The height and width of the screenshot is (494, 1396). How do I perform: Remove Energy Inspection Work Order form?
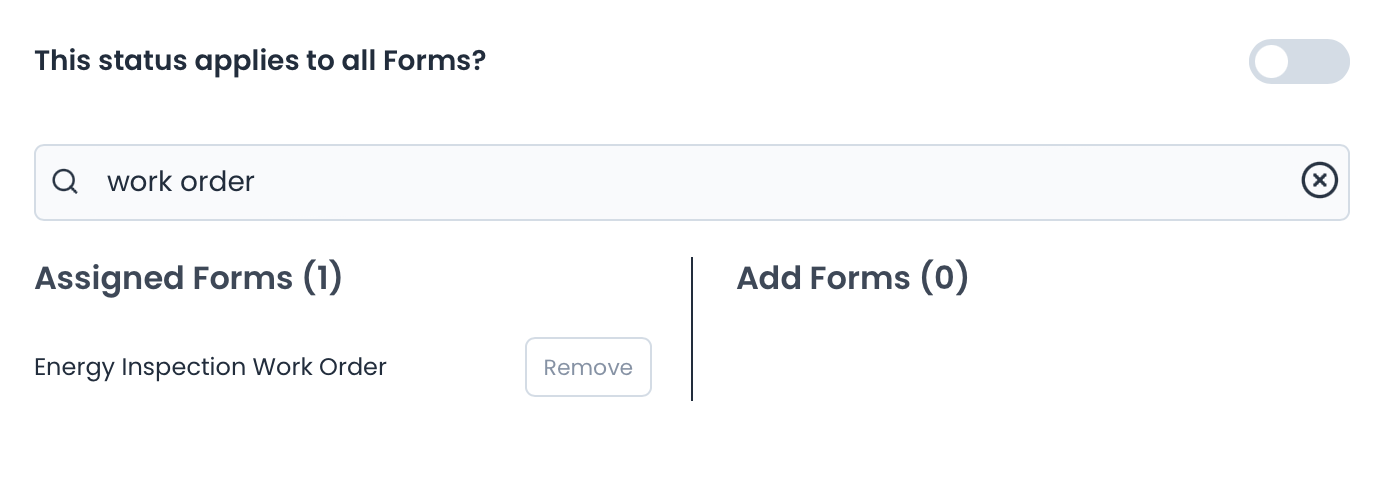[x=588, y=367]
